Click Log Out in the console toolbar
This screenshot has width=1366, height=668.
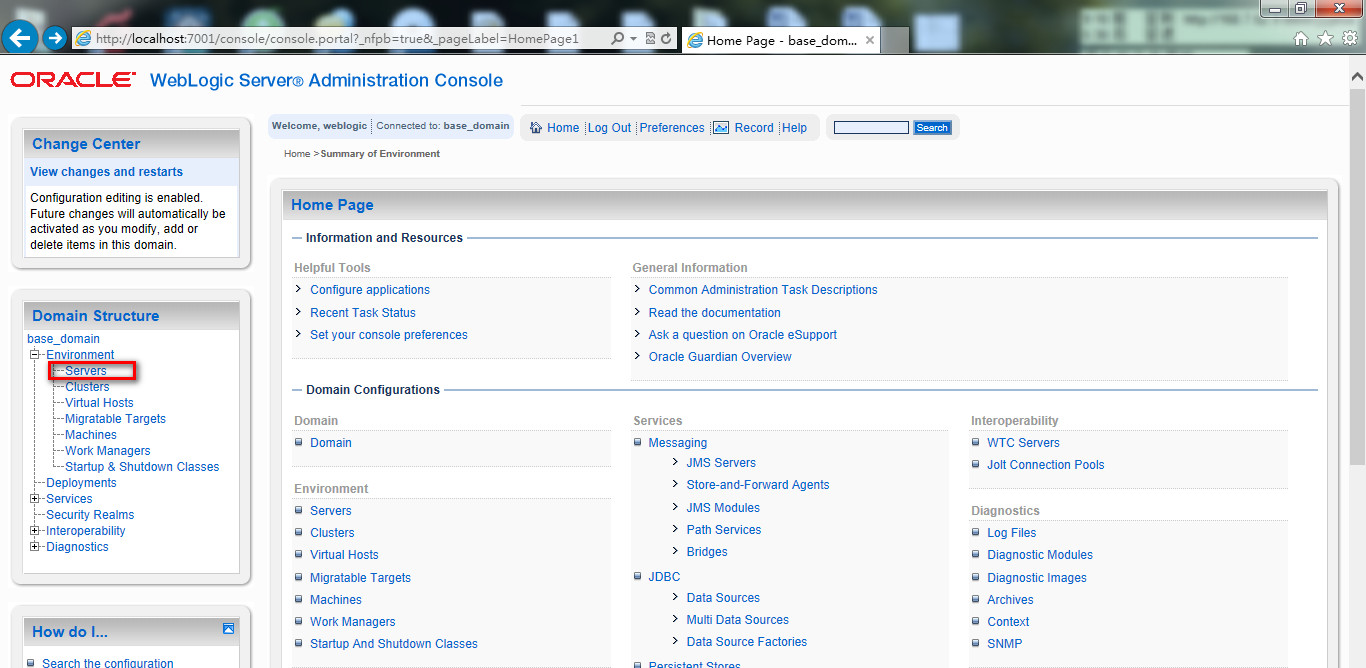(x=609, y=128)
